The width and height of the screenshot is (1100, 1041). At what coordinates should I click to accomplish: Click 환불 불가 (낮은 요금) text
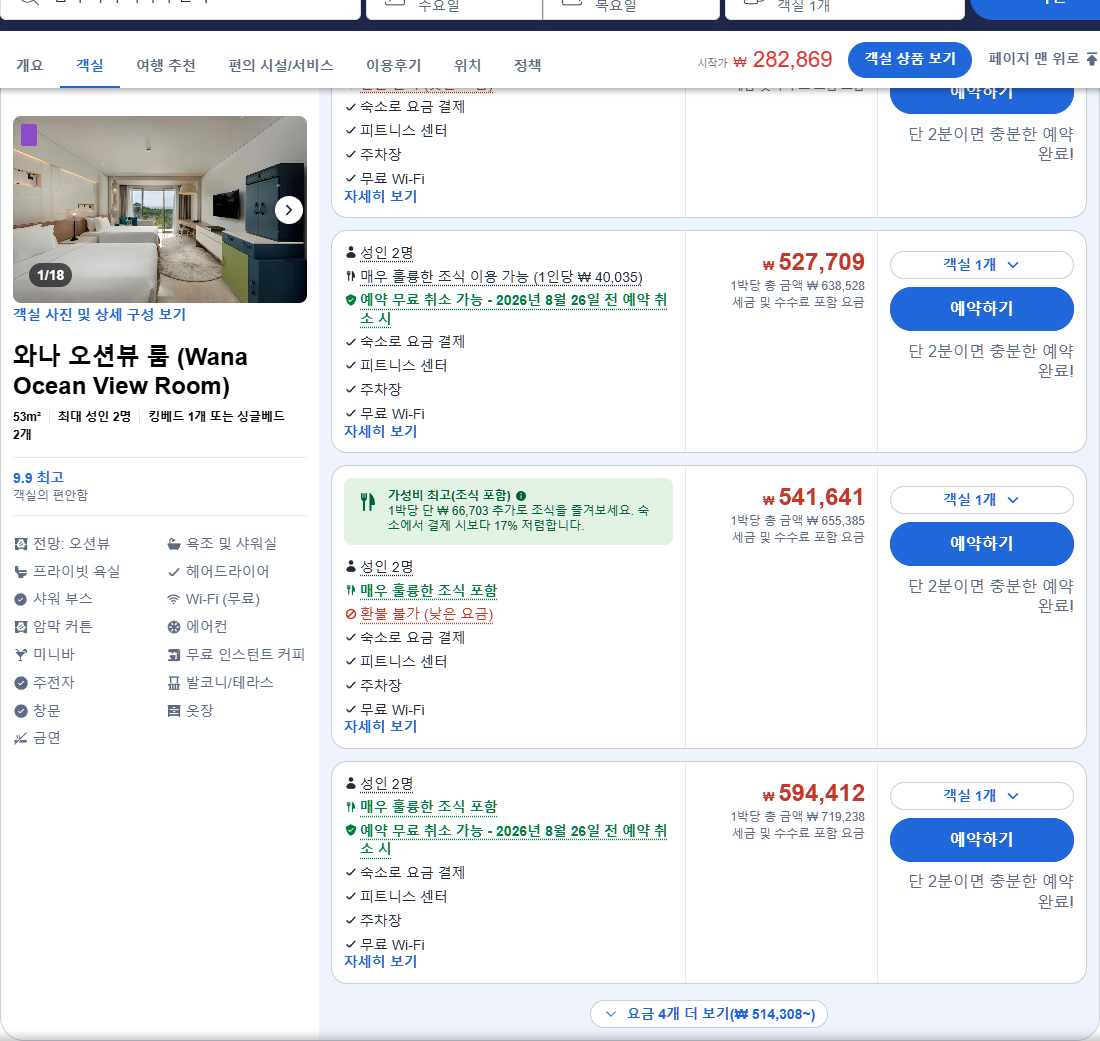427,614
